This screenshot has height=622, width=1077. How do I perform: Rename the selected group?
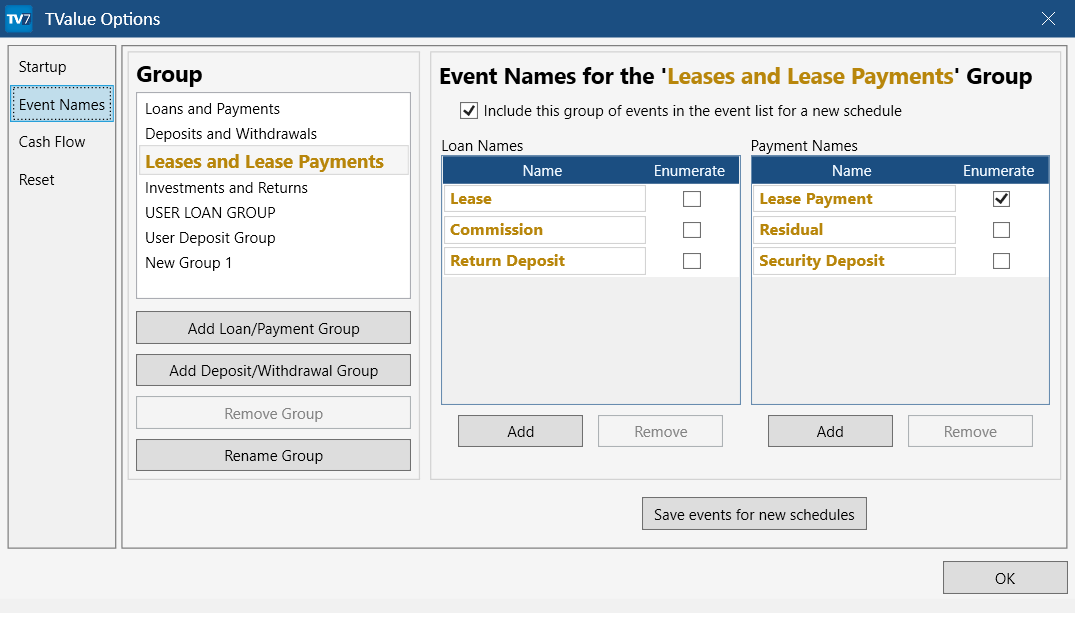coord(273,455)
